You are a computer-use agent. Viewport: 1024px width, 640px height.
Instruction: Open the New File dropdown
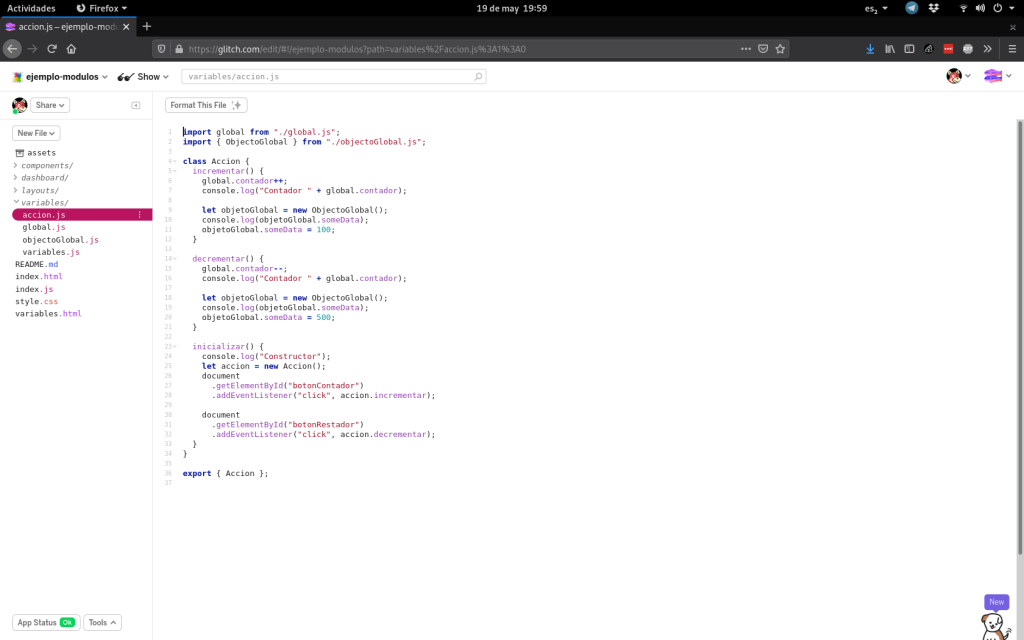(x=35, y=132)
